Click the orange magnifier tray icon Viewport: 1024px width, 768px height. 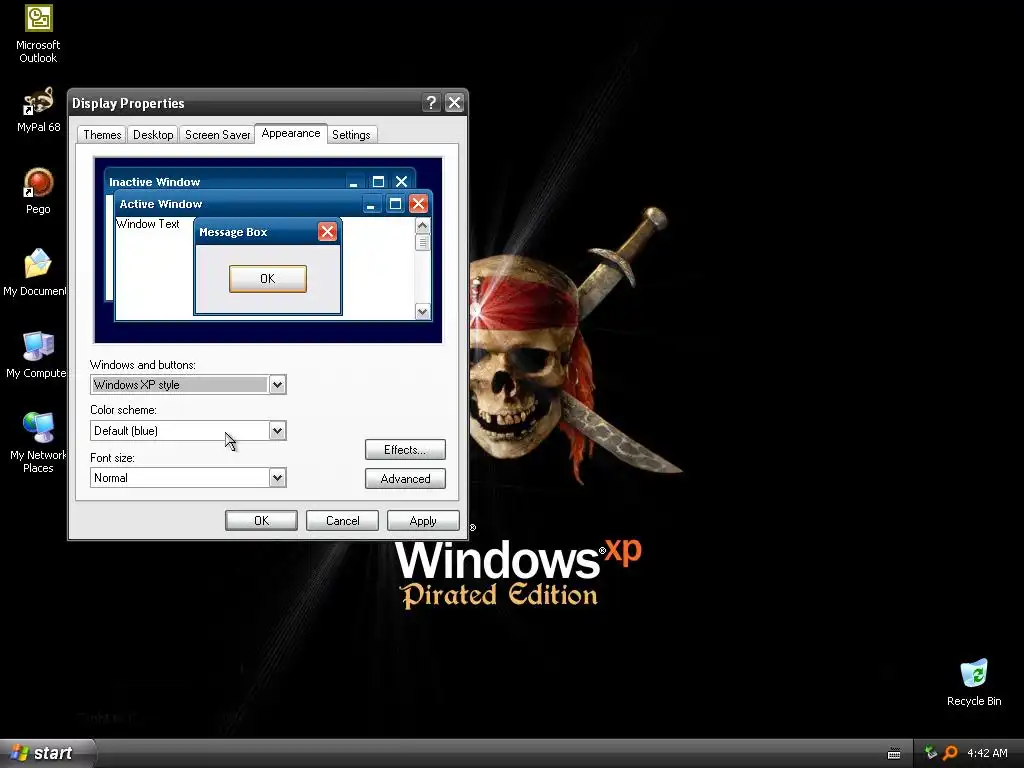coord(950,753)
